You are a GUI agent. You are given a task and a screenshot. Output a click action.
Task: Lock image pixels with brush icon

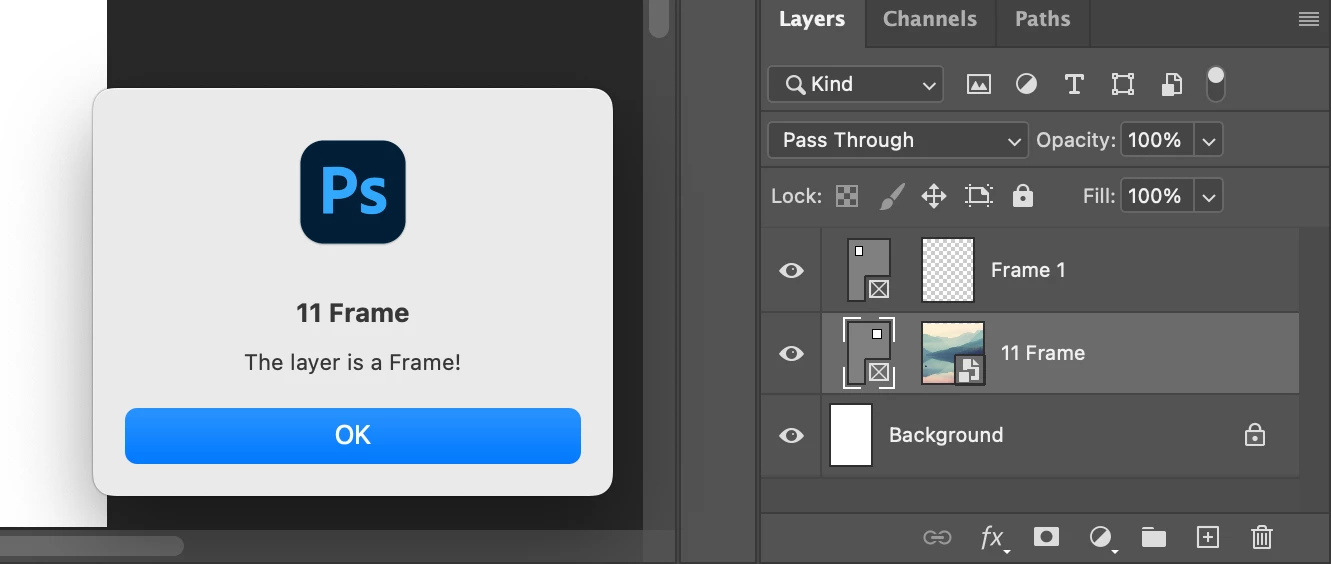coord(891,196)
